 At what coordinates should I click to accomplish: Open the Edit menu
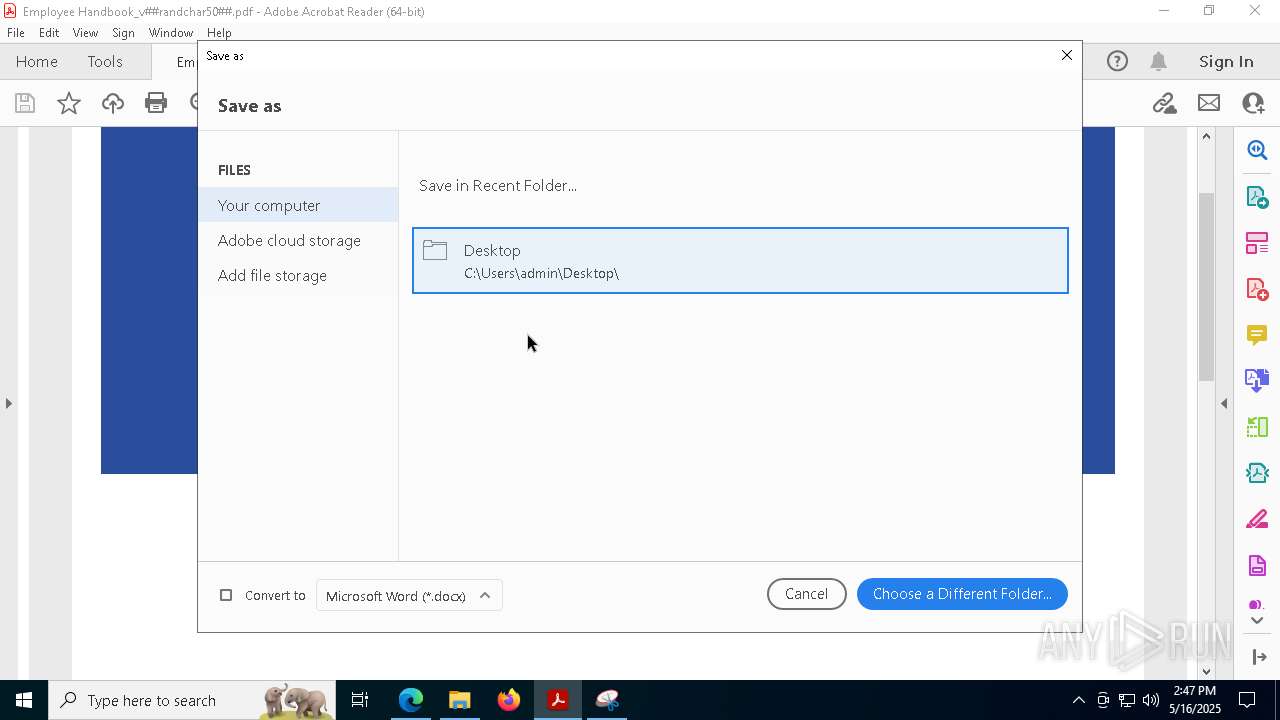coord(49,32)
